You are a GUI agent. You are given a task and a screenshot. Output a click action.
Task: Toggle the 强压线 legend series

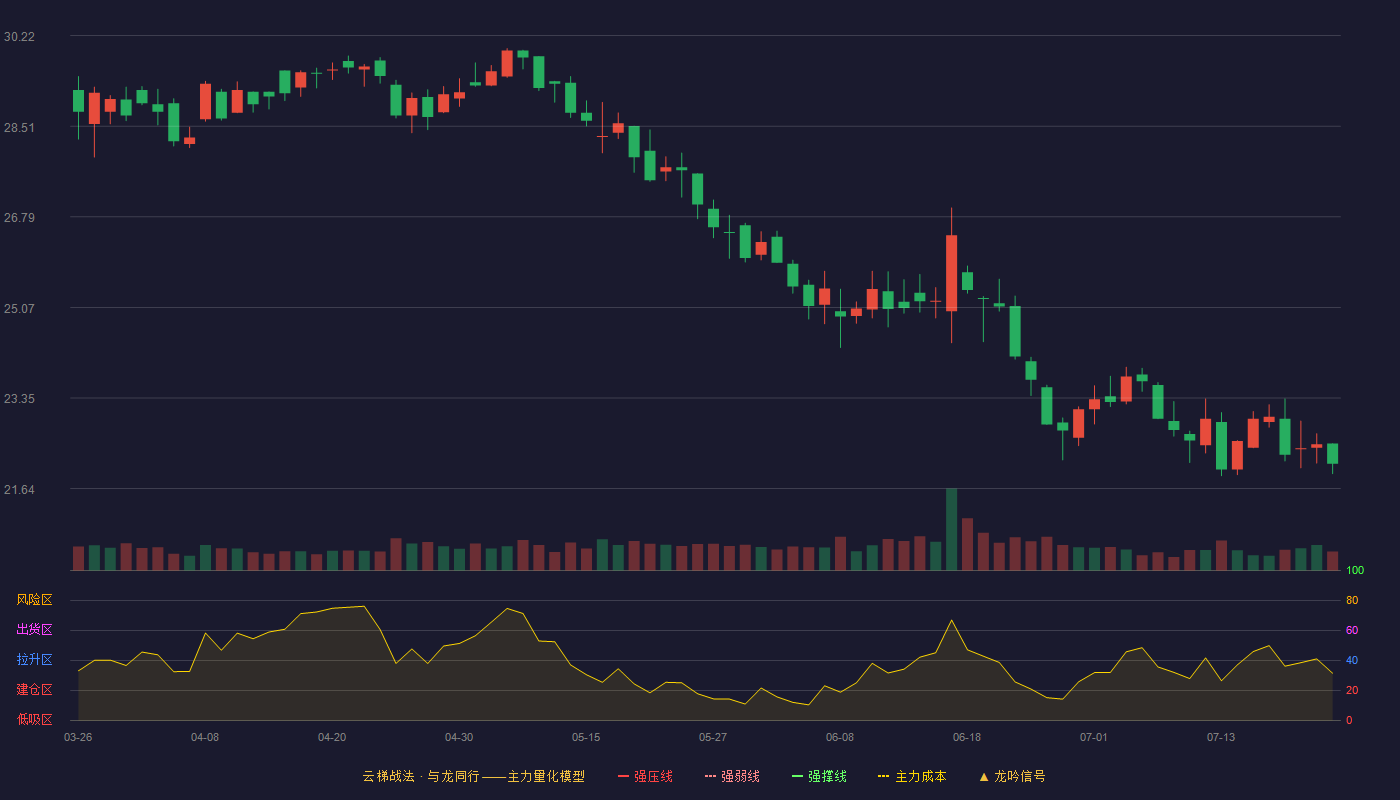coord(645,776)
